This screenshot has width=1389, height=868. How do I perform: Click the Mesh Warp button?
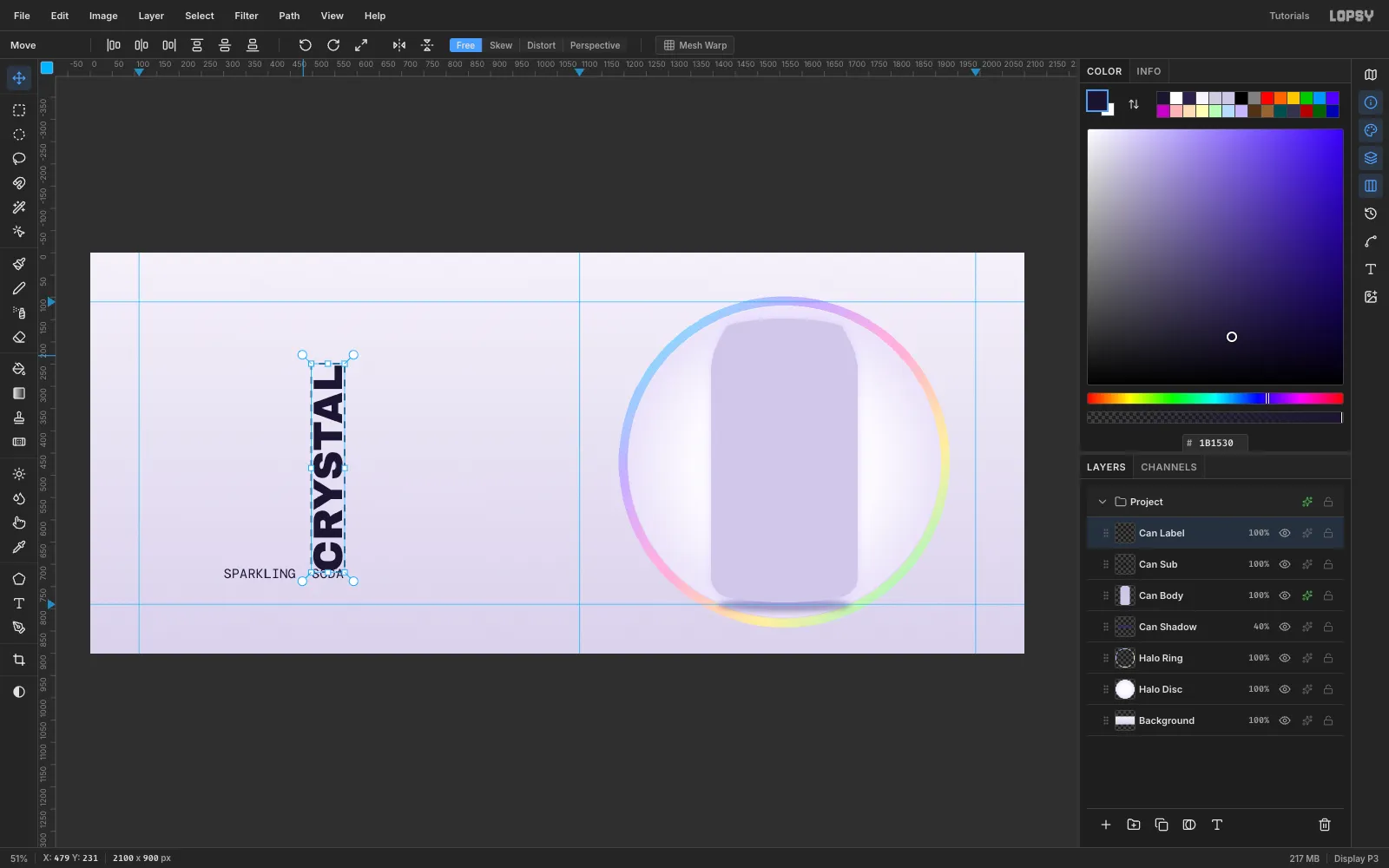pyautogui.click(x=694, y=45)
